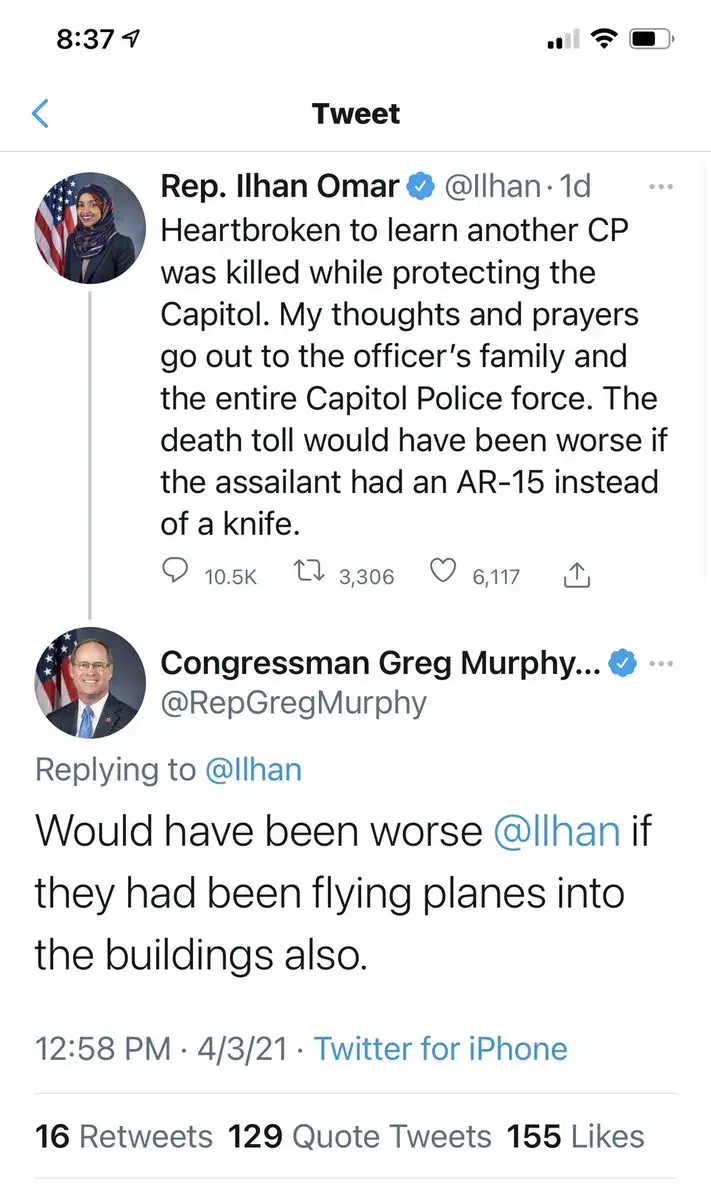
Task: View the 129 Quote Tweets list
Action: click(360, 1137)
